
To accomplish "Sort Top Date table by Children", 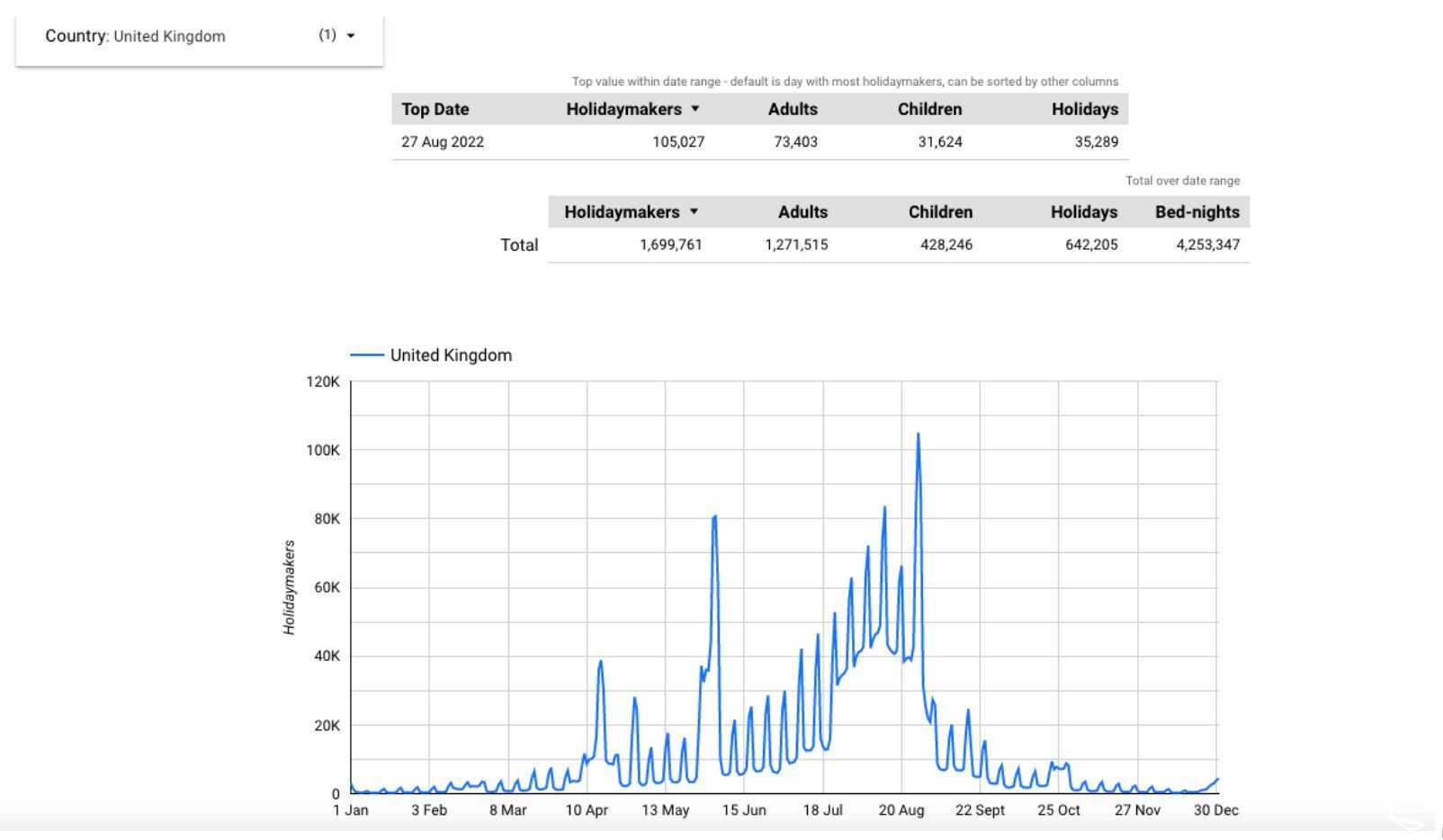I will 929,109.
